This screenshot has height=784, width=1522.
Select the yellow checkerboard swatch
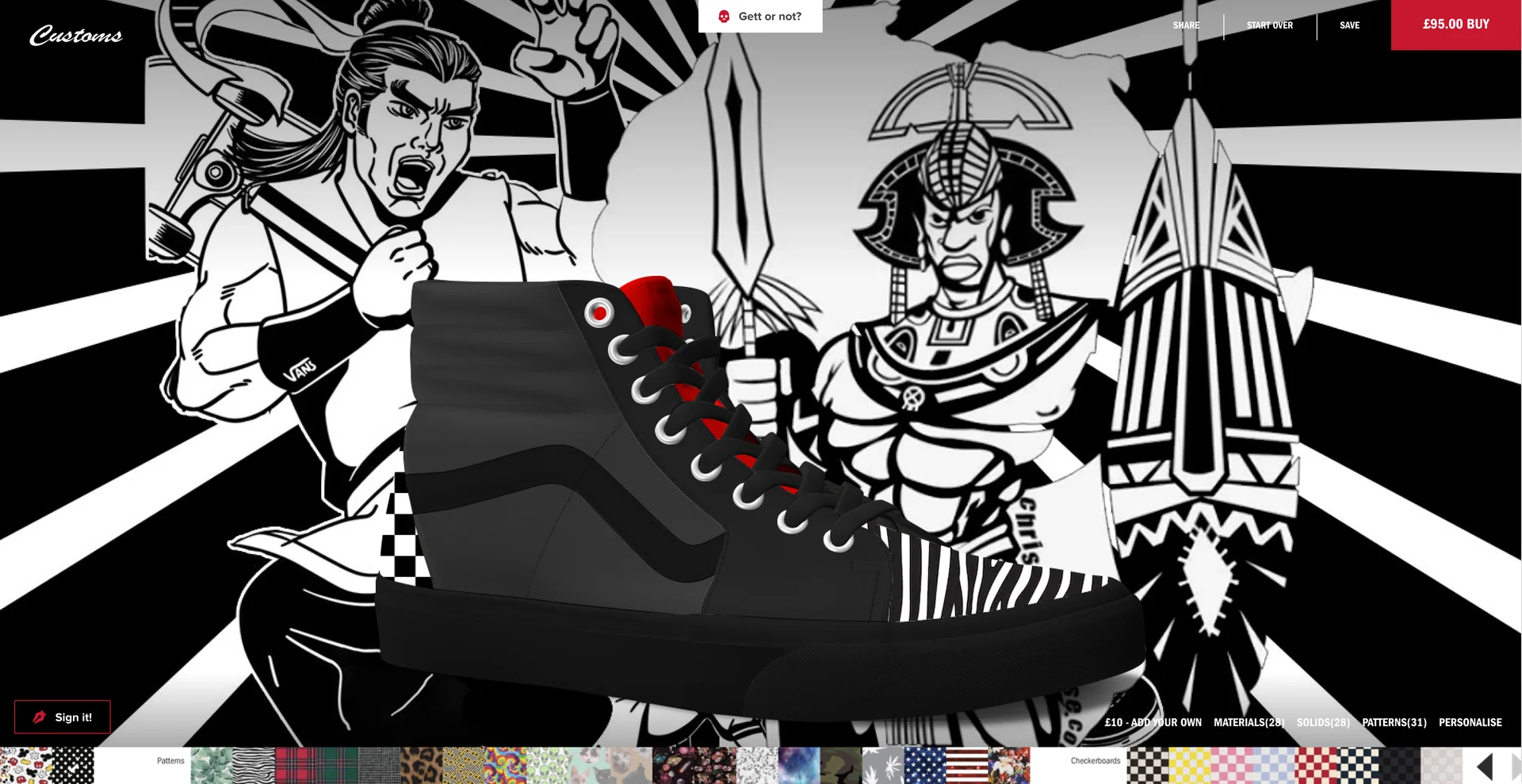pos(1190,766)
